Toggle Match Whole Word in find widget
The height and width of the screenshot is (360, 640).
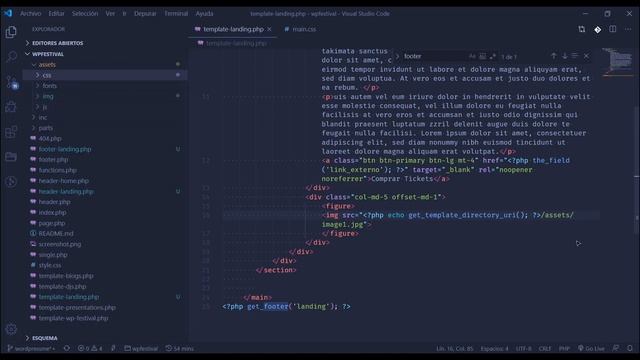click(x=483, y=56)
